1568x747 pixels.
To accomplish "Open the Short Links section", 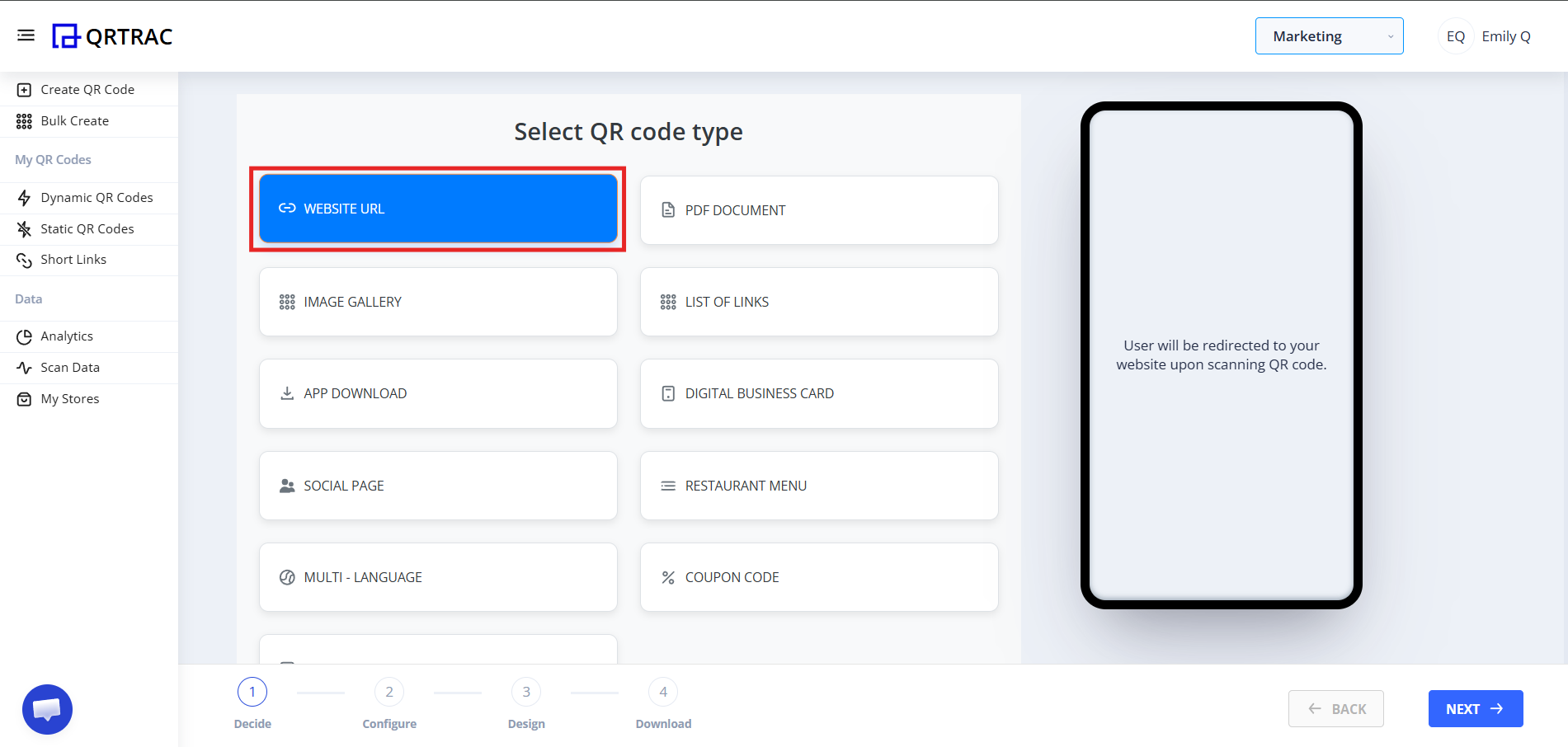I will pyautogui.click(x=73, y=259).
